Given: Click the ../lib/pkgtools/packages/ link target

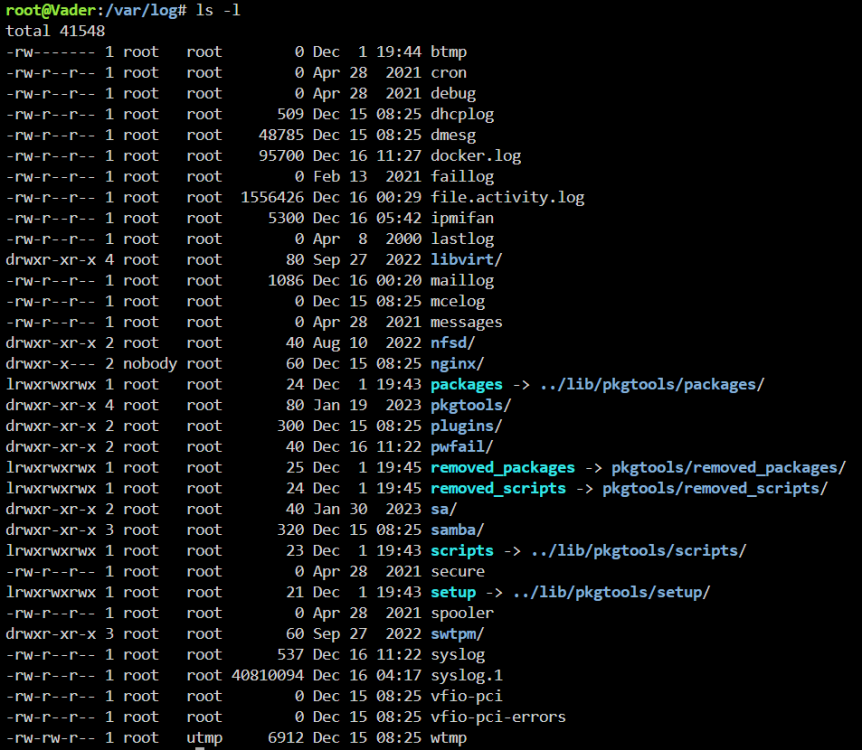Looking at the screenshot, I should tap(652, 385).
